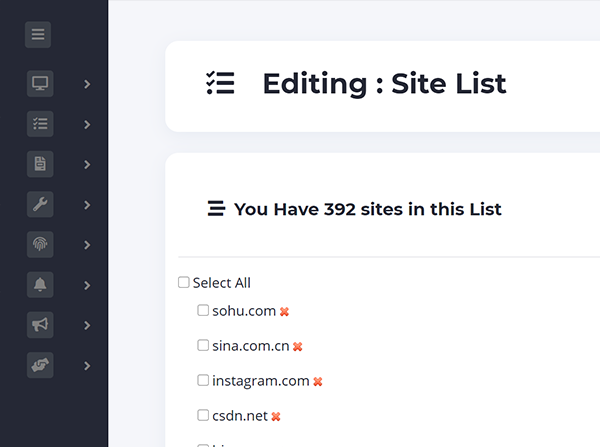The width and height of the screenshot is (600, 447).
Task: Expand the chevron beside the monitor icon
Action: click(87, 84)
